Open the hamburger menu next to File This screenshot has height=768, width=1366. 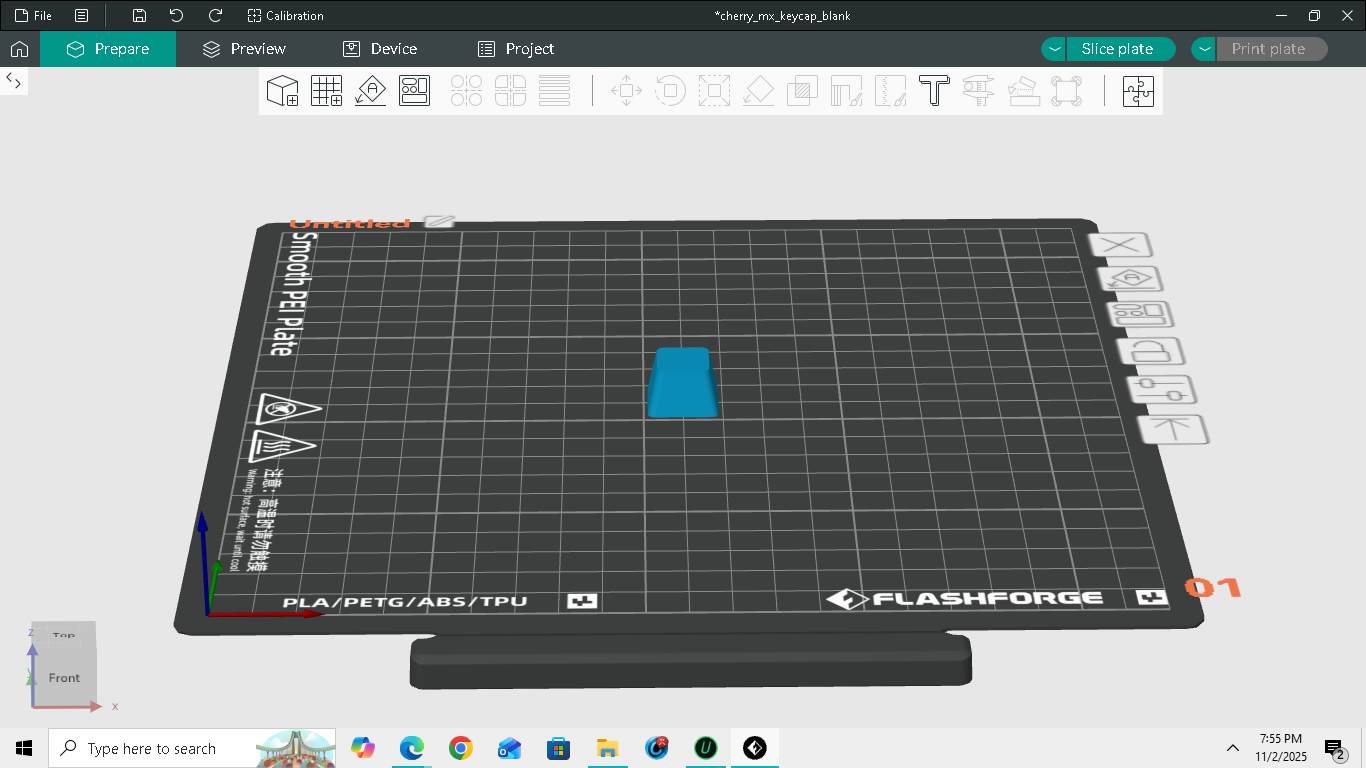pos(81,16)
